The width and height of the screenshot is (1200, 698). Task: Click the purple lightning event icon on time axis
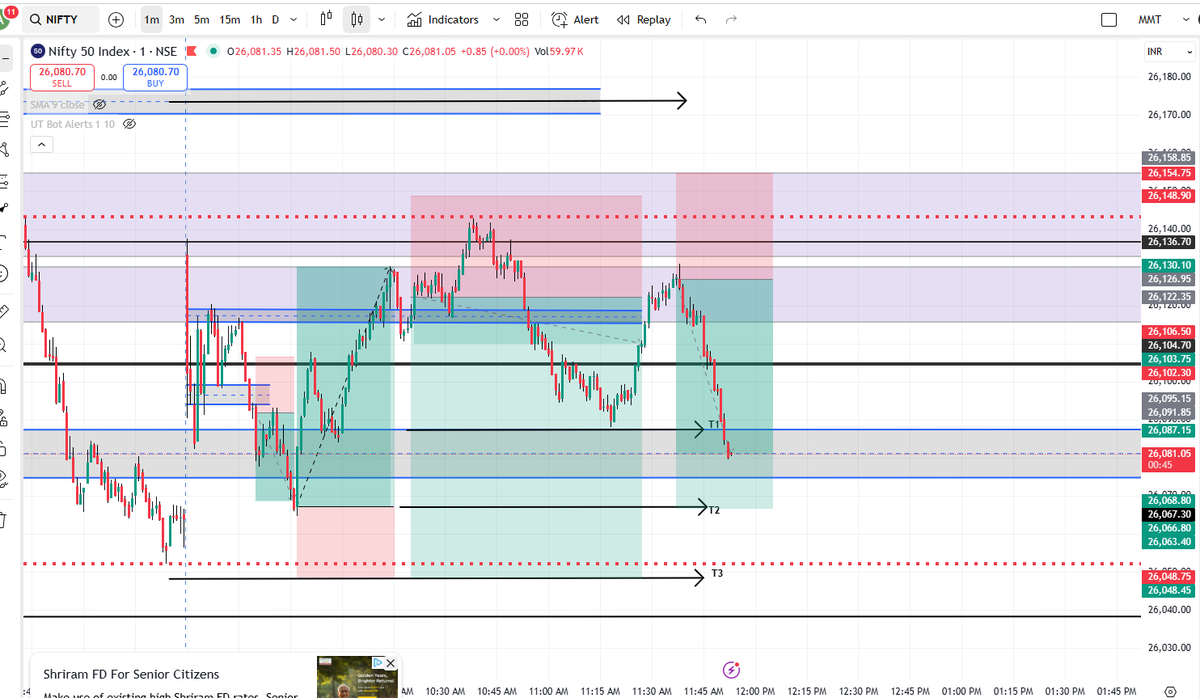[730, 669]
